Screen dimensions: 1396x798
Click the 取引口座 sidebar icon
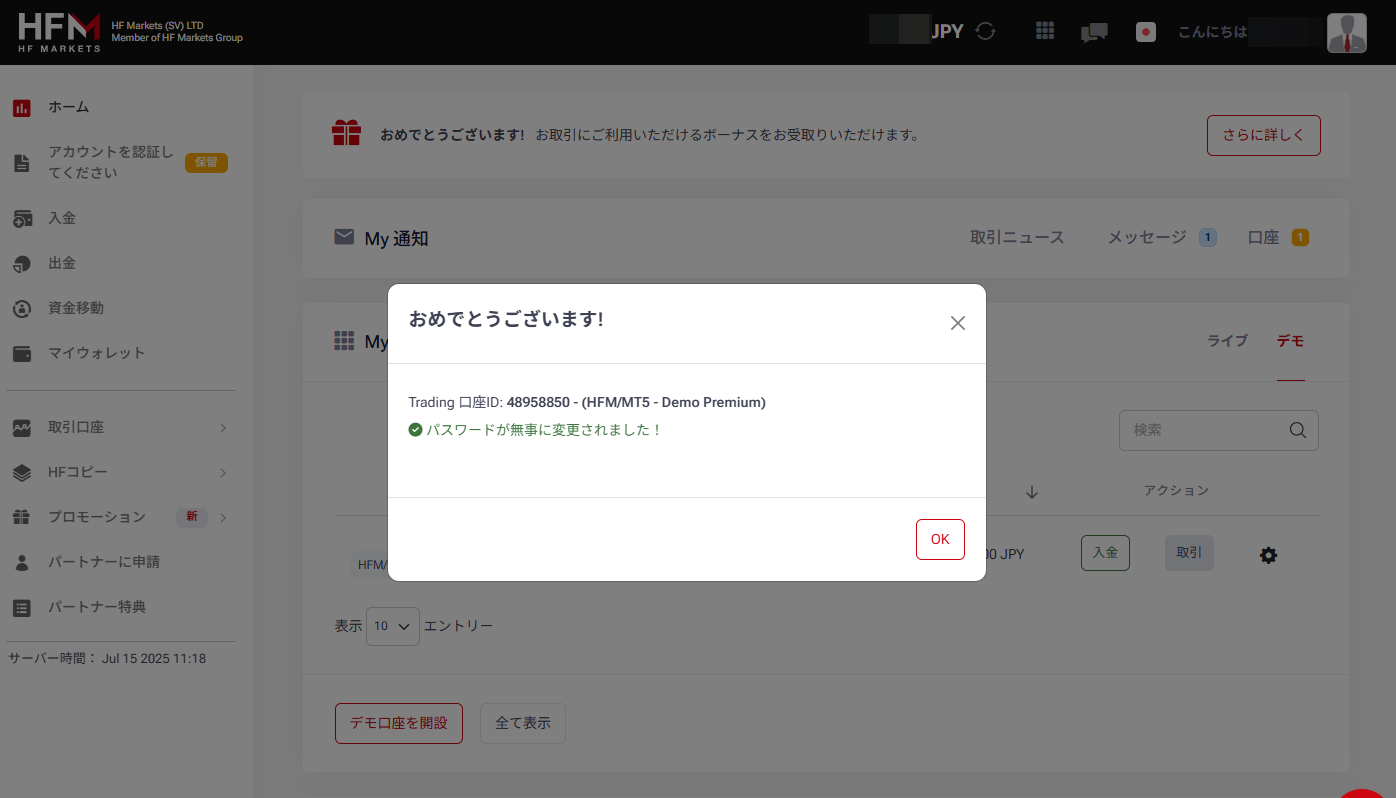click(x=21, y=427)
